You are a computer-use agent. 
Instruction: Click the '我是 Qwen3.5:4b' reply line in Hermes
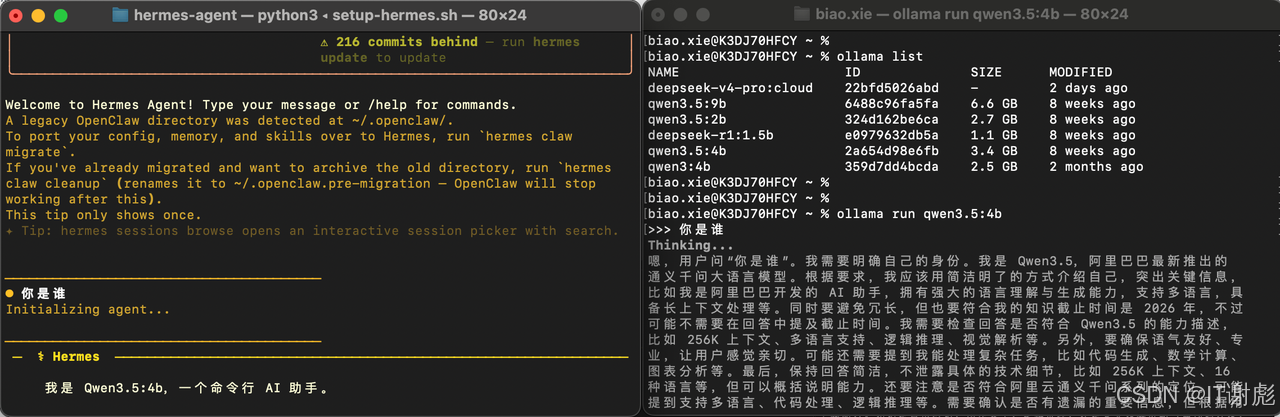(x=187, y=388)
